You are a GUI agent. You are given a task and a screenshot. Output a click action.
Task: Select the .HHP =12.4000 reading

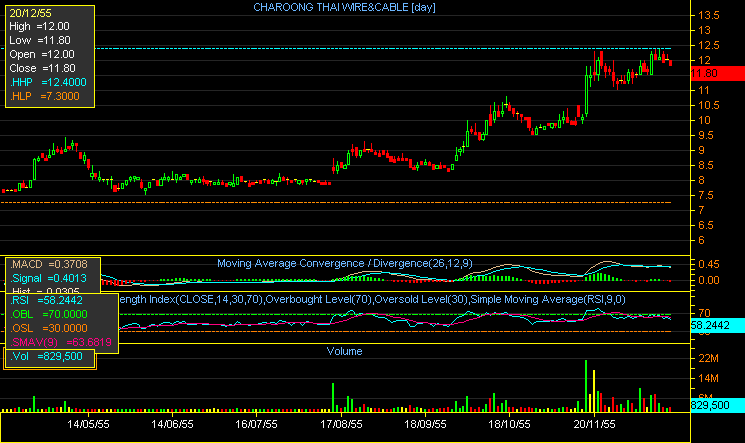coord(48,82)
